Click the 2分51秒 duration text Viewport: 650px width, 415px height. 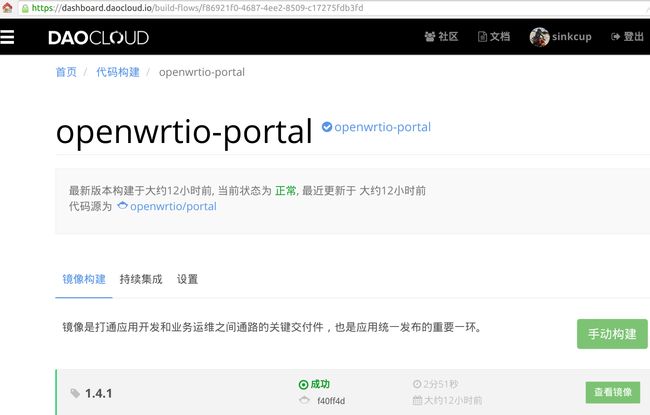pos(441,384)
